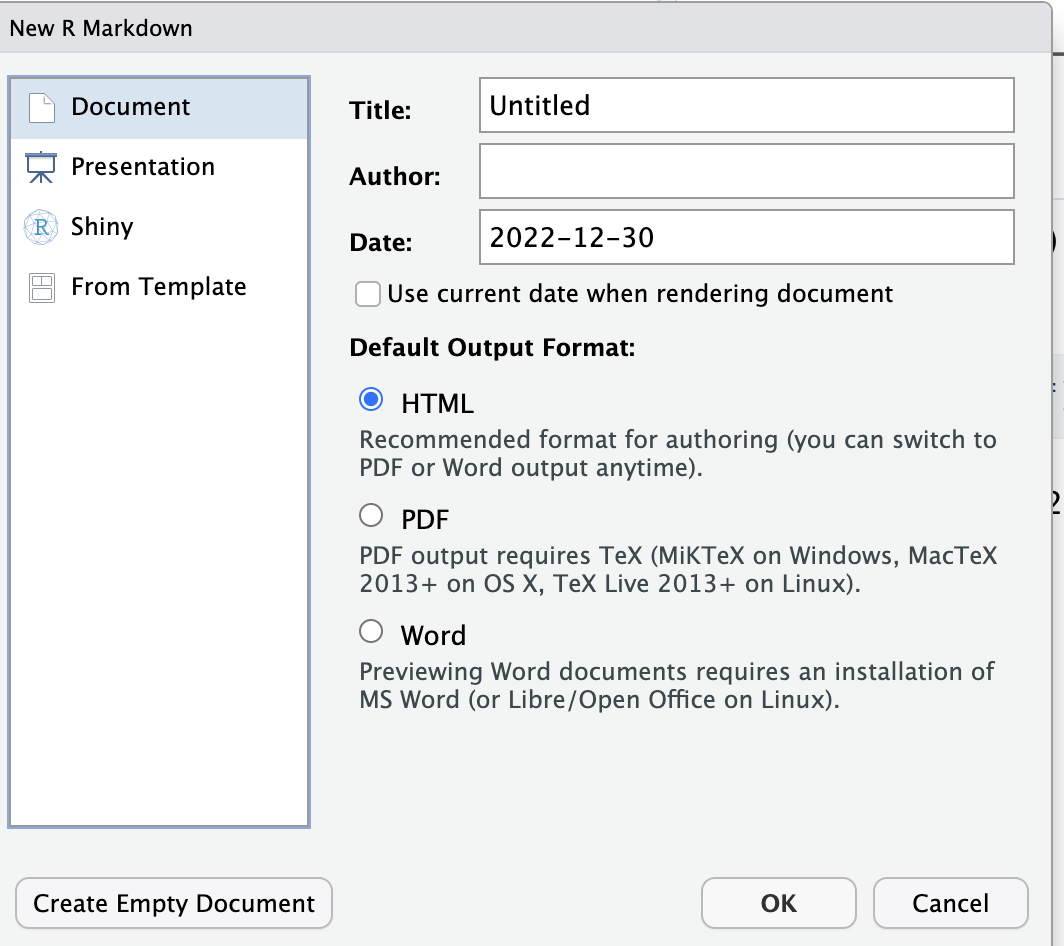Focus the Title field containing Untitled
Image resolution: width=1064 pixels, height=946 pixels.
(x=746, y=105)
